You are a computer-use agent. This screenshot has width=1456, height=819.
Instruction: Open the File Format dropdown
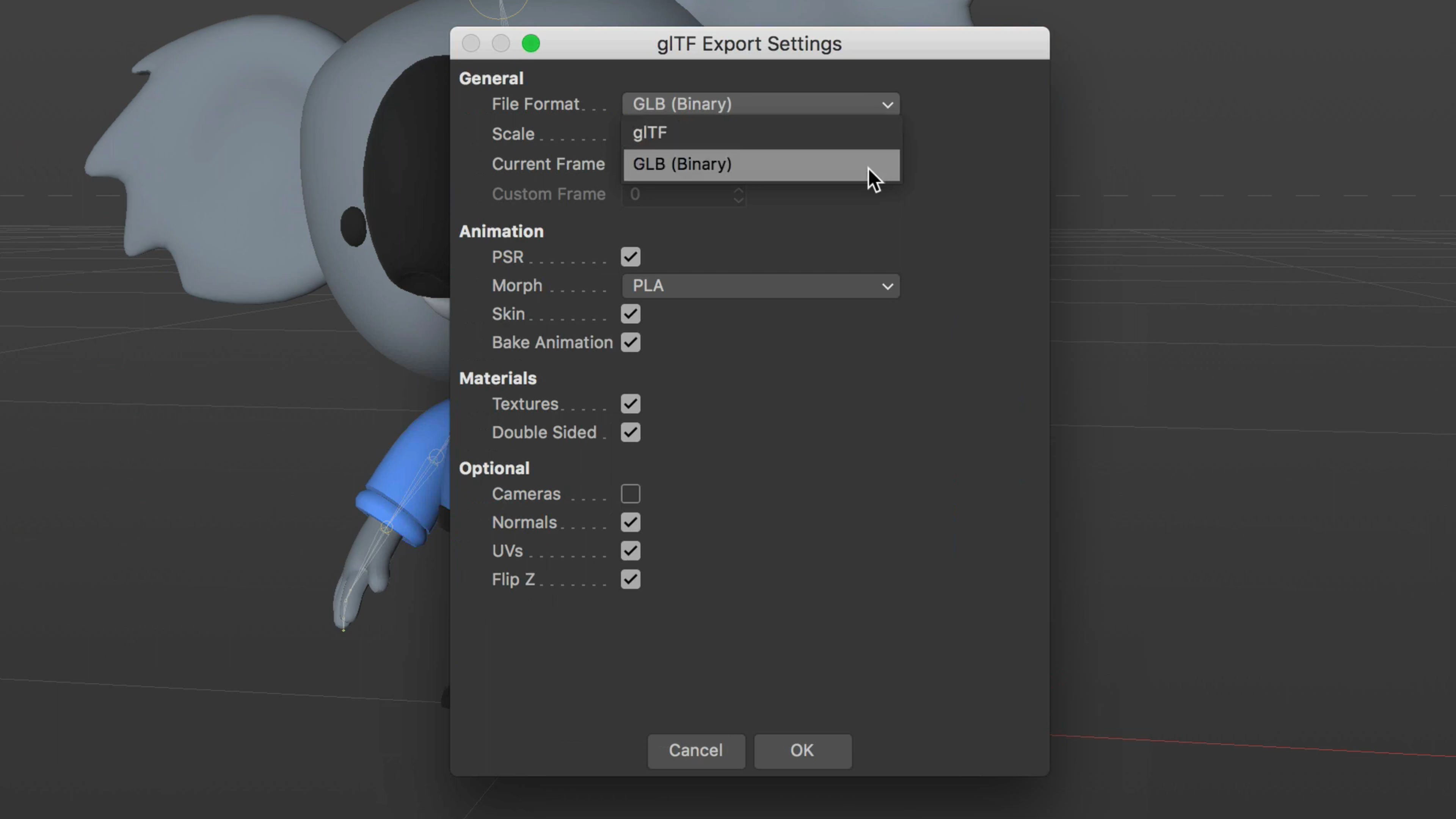[760, 104]
